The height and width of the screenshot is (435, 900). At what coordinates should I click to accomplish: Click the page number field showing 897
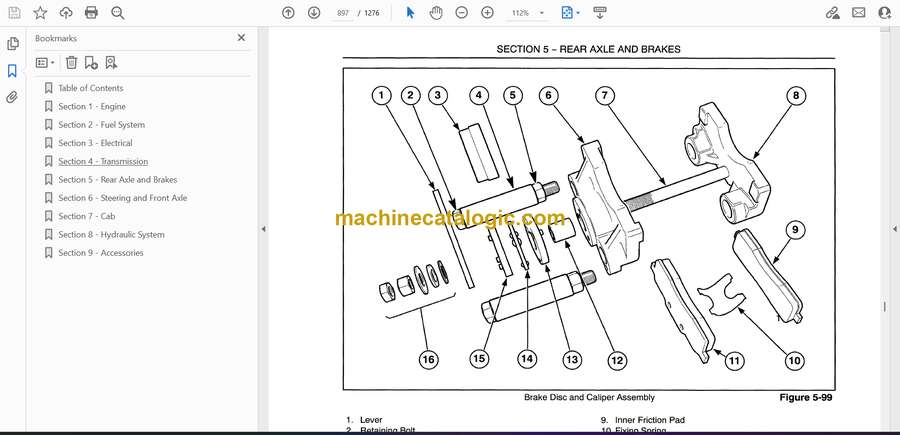click(x=343, y=13)
